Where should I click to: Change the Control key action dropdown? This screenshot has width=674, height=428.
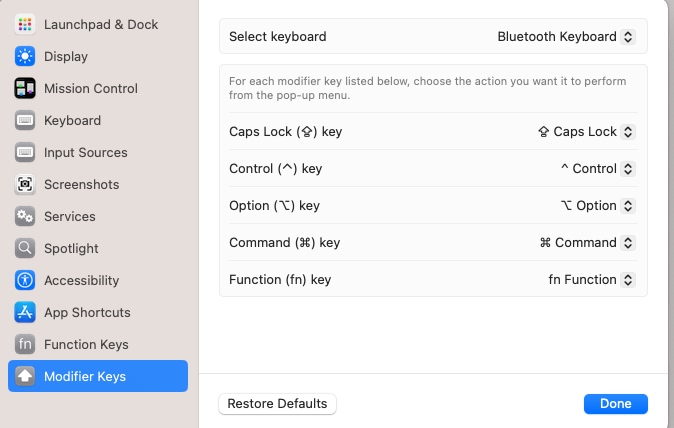pos(597,169)
